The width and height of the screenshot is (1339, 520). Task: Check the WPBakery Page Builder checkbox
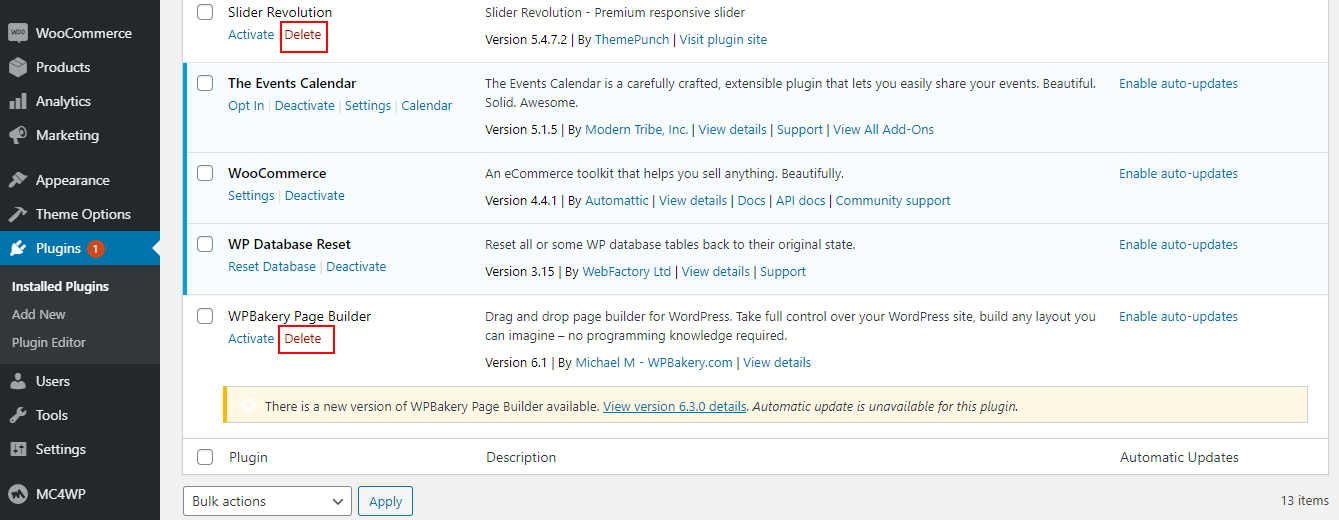coord(205,316)
